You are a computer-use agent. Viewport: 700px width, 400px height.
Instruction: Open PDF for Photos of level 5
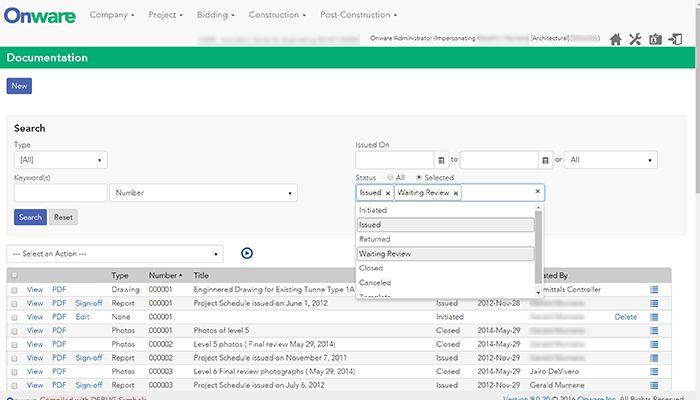coord(59,331)
